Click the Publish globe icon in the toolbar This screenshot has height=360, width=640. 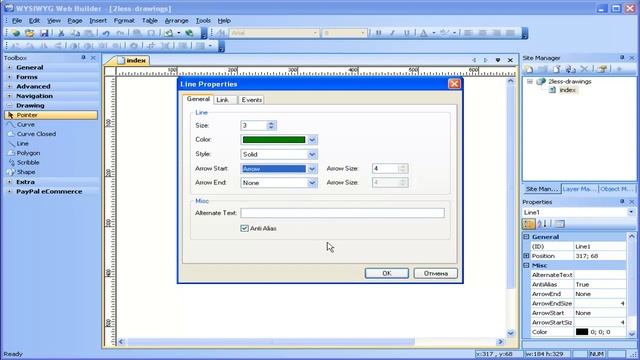[x=189, y=33]
